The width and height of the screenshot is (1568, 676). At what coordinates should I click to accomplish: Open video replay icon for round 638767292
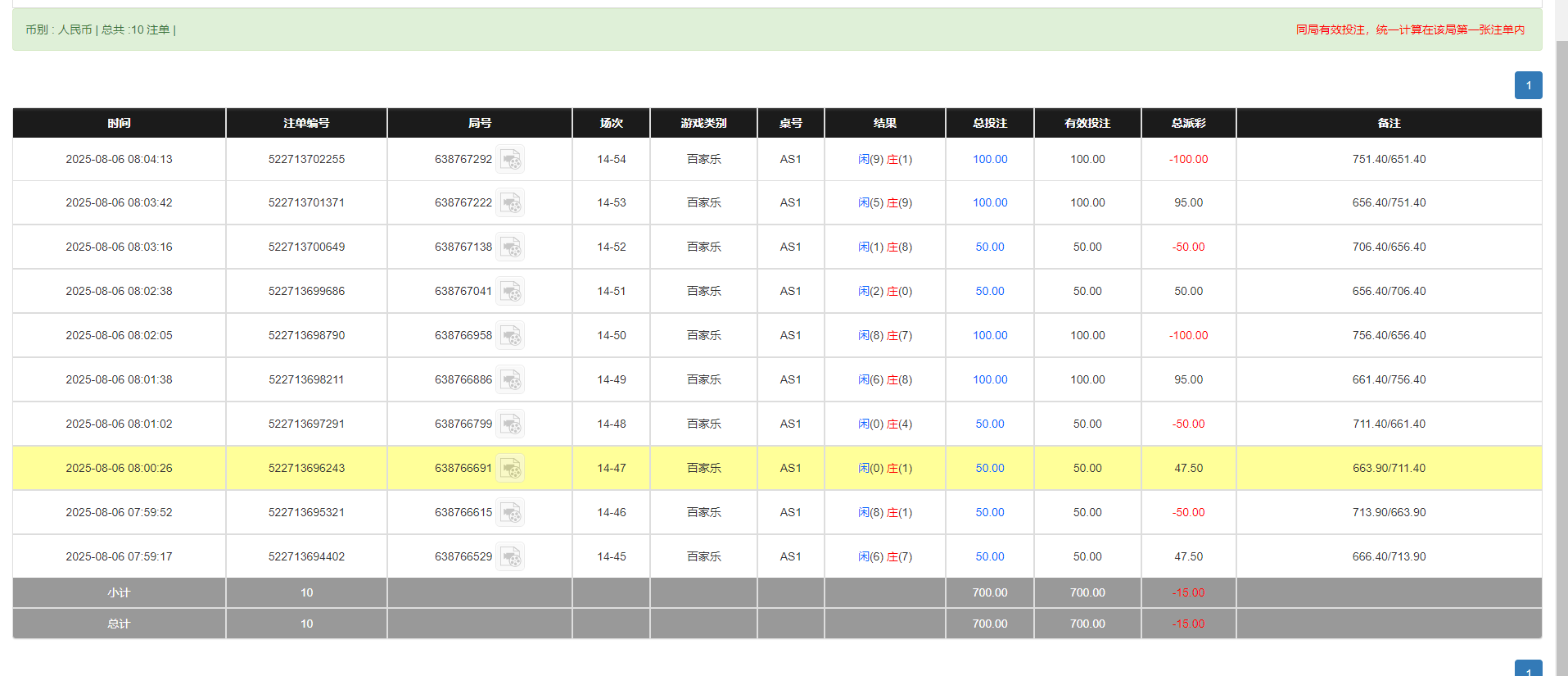pyautogui.click(x=510, y=159)
